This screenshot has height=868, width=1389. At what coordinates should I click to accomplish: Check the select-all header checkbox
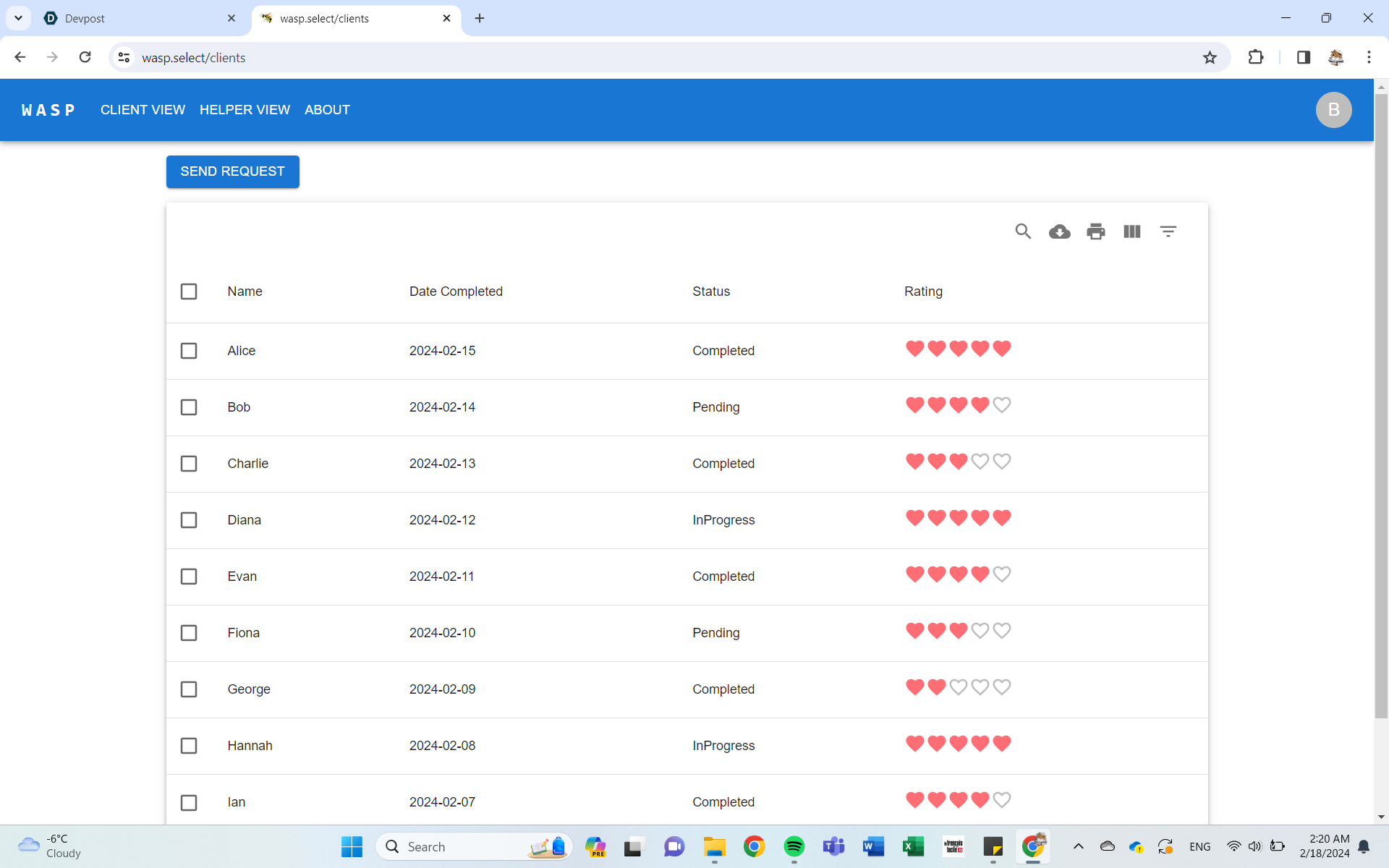[x=189, y=292]
